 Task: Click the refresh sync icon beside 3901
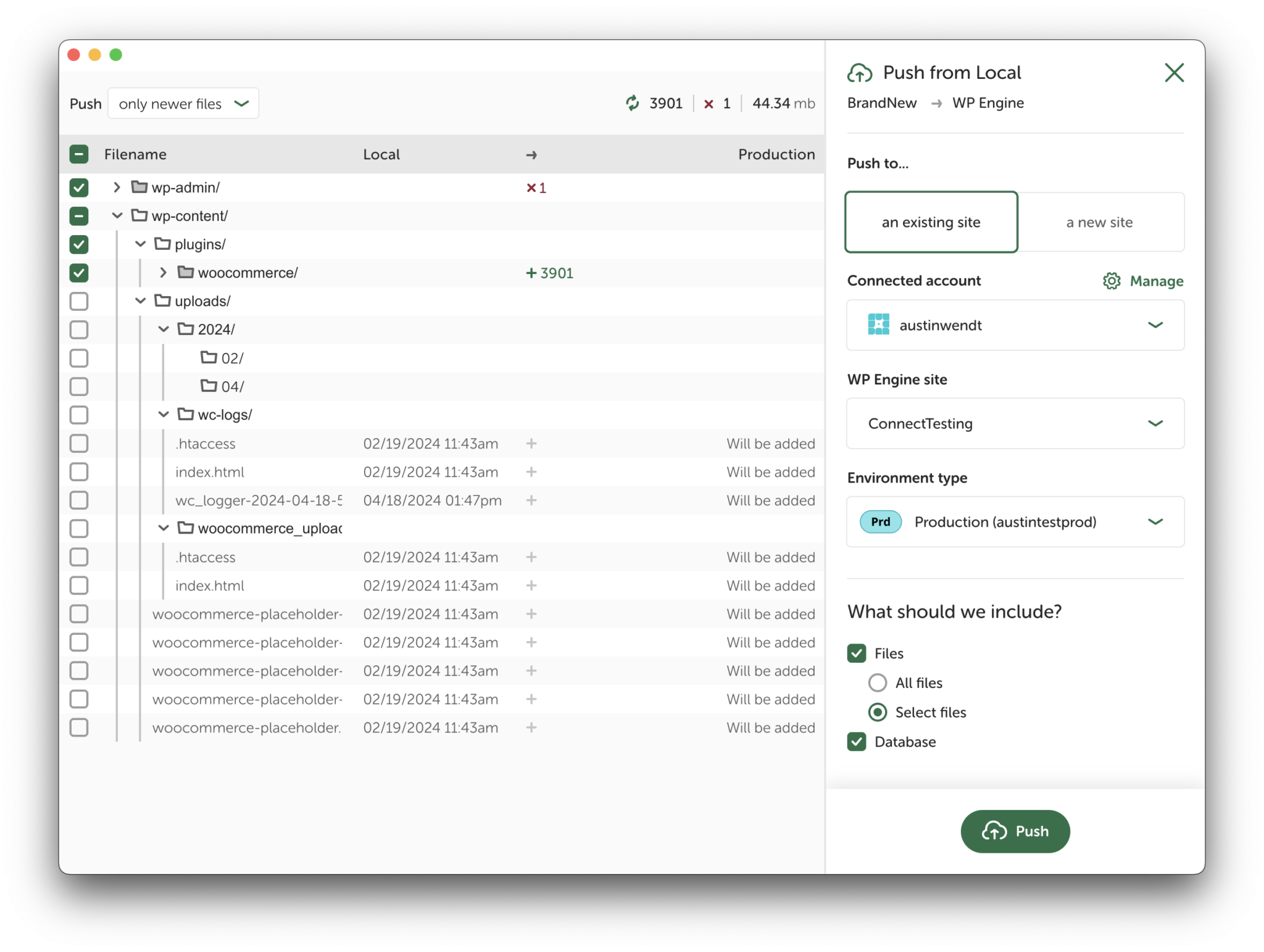[632, 103]
